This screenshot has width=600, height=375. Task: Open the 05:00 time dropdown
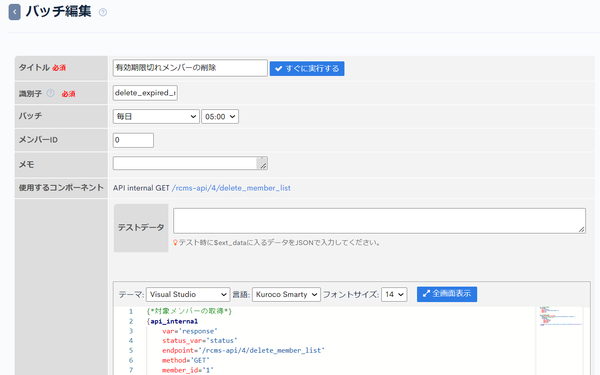click(220, 117)
